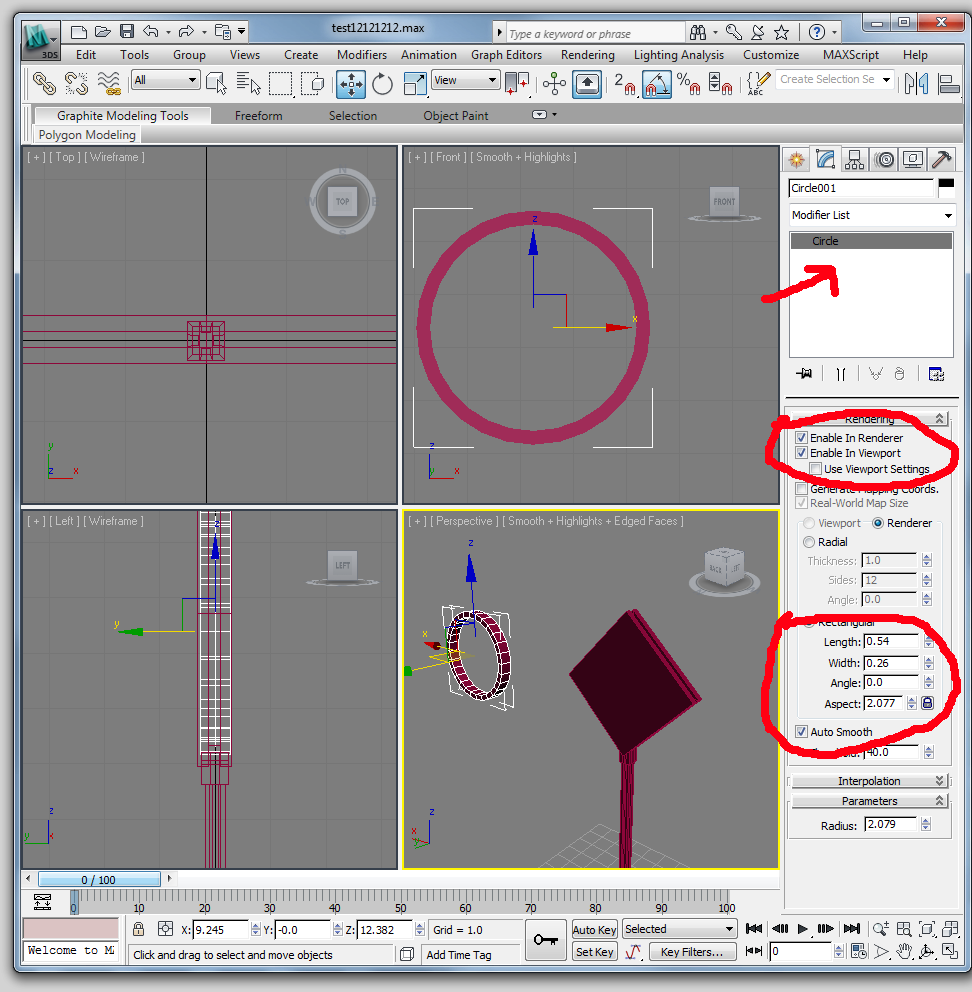Viewport: 972px width, 992px height.
Task: Open the Hierarchy command panel tab
Action: [x=854, y=159]
